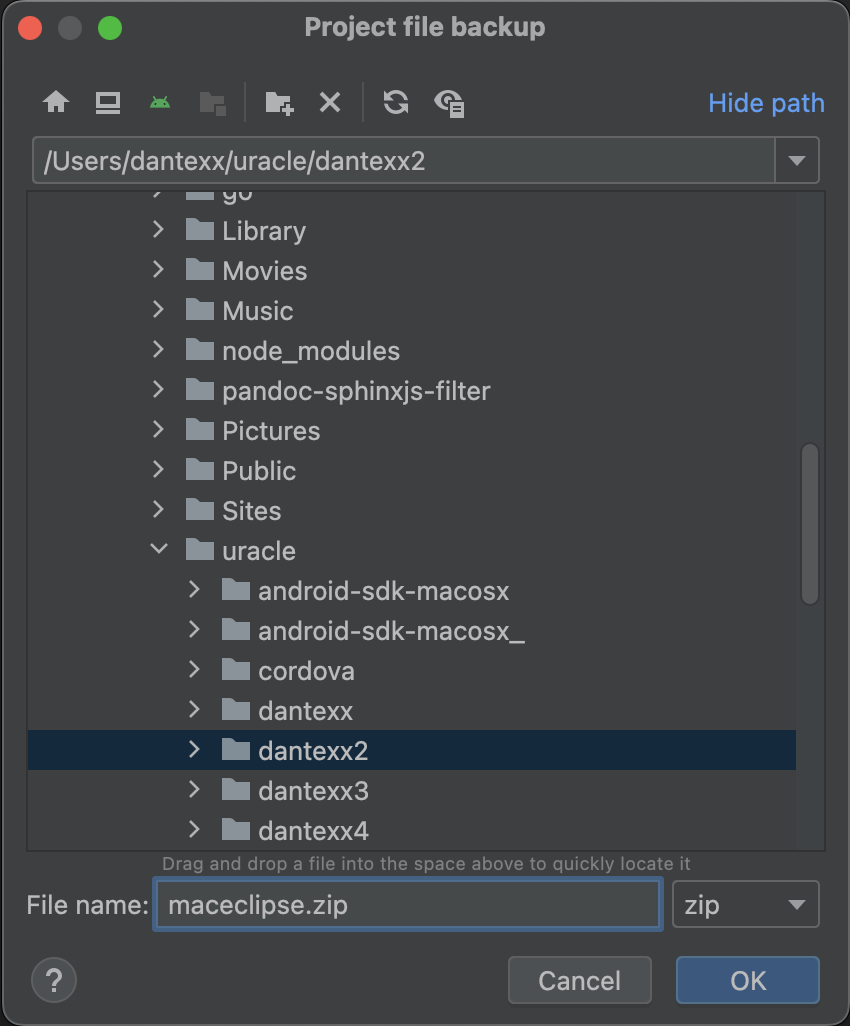The height and width of the screenshot is (1026, 850).
Task: Expand the dantexx2 folder
Action: (194, 750)
